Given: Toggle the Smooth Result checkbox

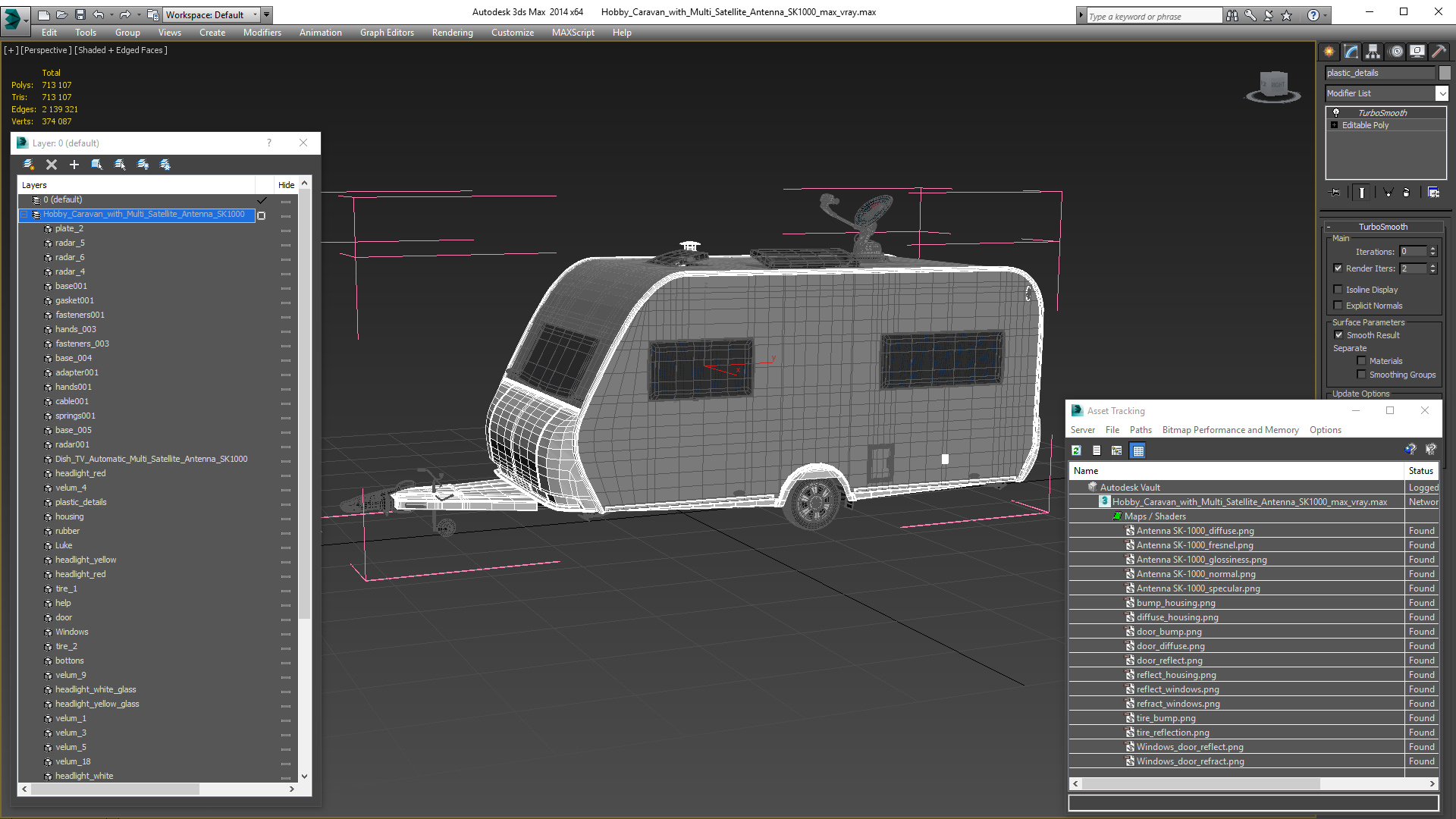Looking at the screenshot, I should 1339,335.
